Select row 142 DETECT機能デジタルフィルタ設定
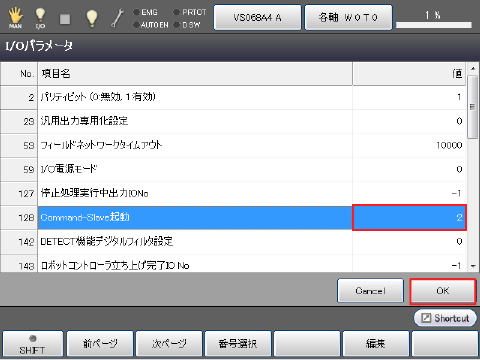480x360 pixels. click(x=233, y=242)
